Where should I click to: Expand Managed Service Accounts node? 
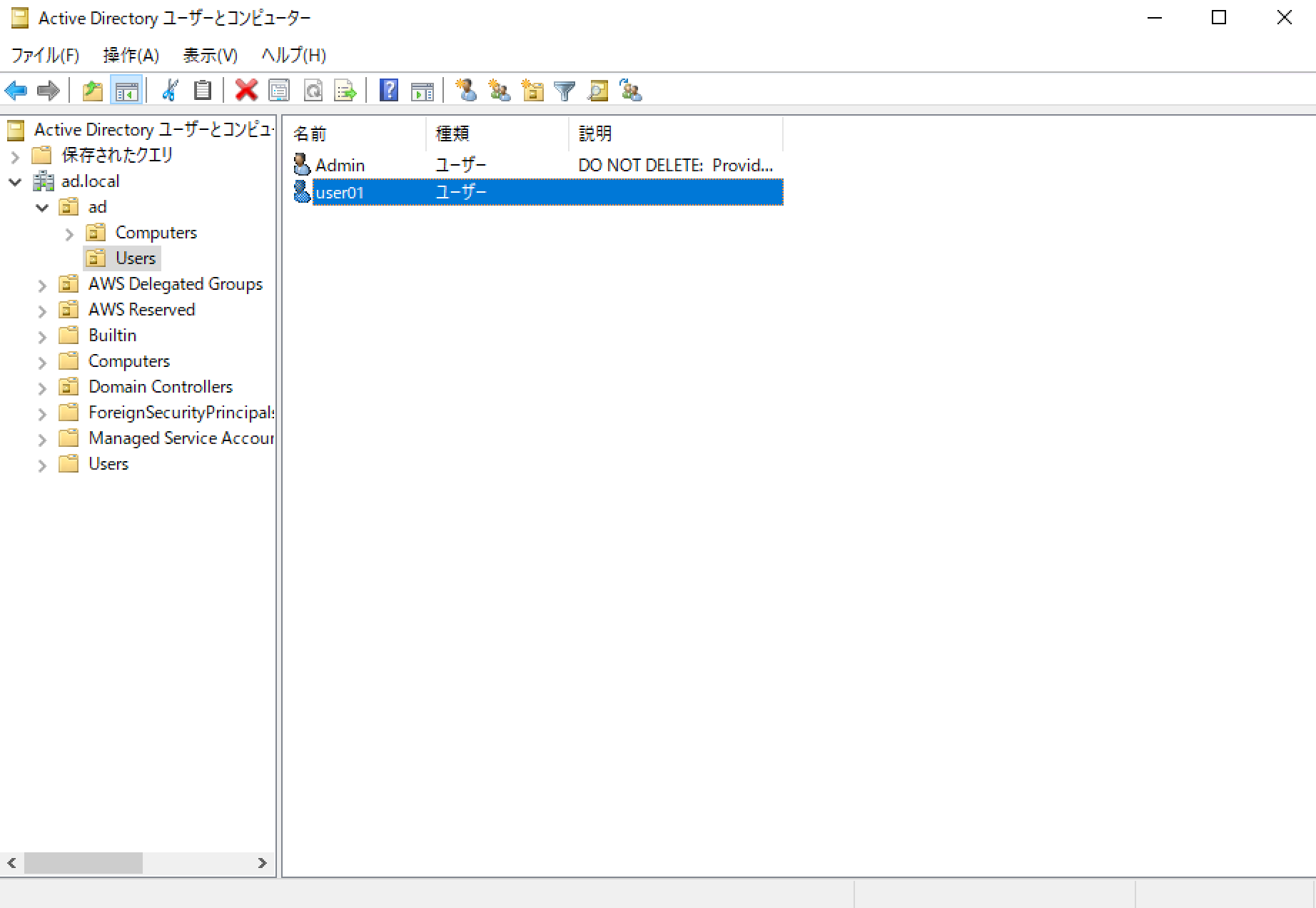42,440
